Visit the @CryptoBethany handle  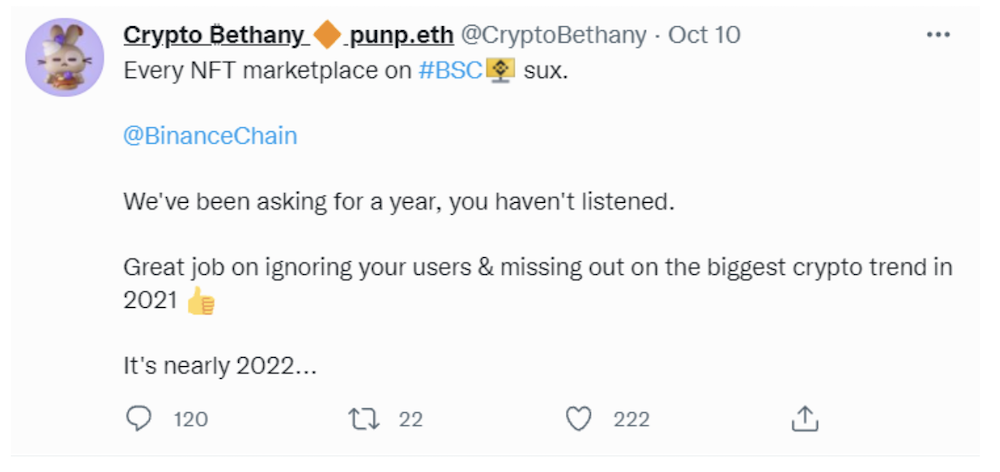pyautogui.click(x=553, y=36)
